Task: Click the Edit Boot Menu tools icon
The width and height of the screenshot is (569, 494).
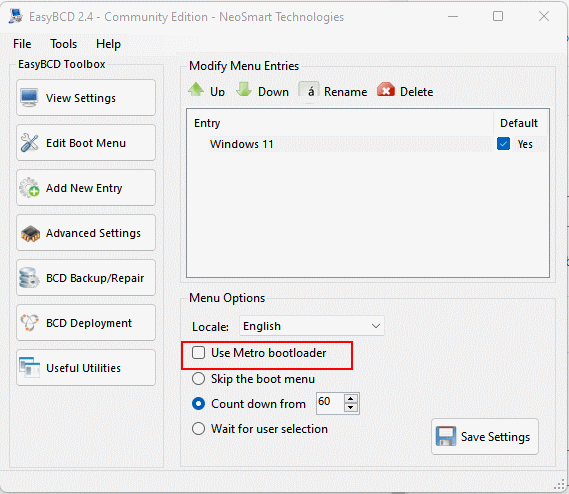Action: point(29,143)
